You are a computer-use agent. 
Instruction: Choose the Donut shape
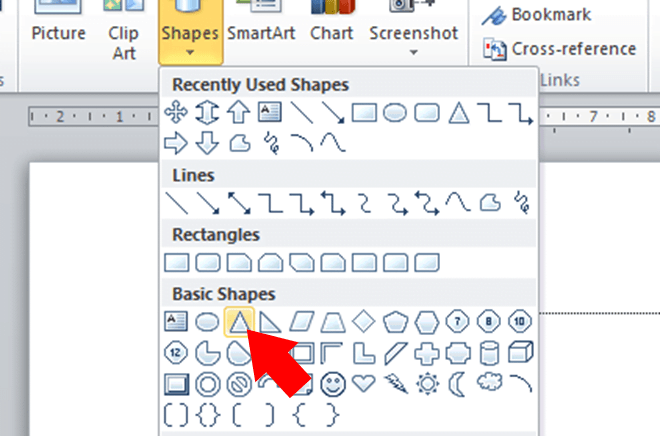click(207, 382)
